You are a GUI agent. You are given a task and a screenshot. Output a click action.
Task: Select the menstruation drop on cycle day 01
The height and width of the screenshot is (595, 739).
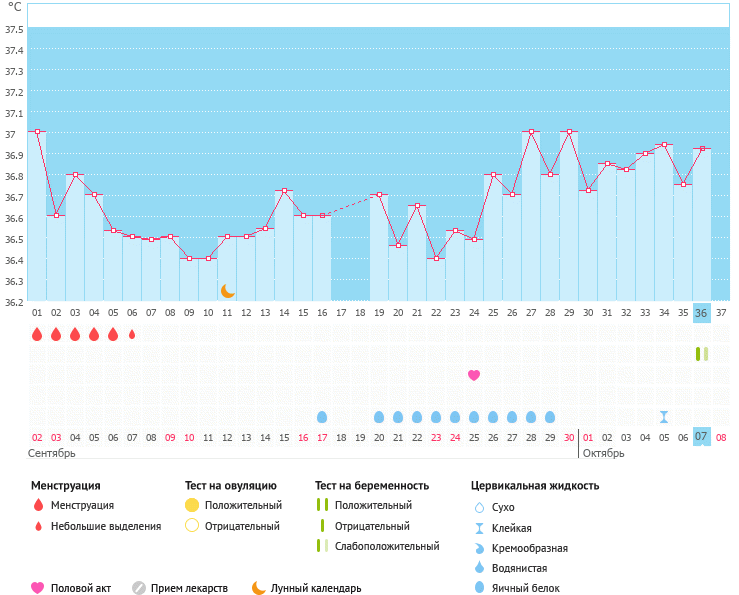pyautogui.click(x=37, y=334)
